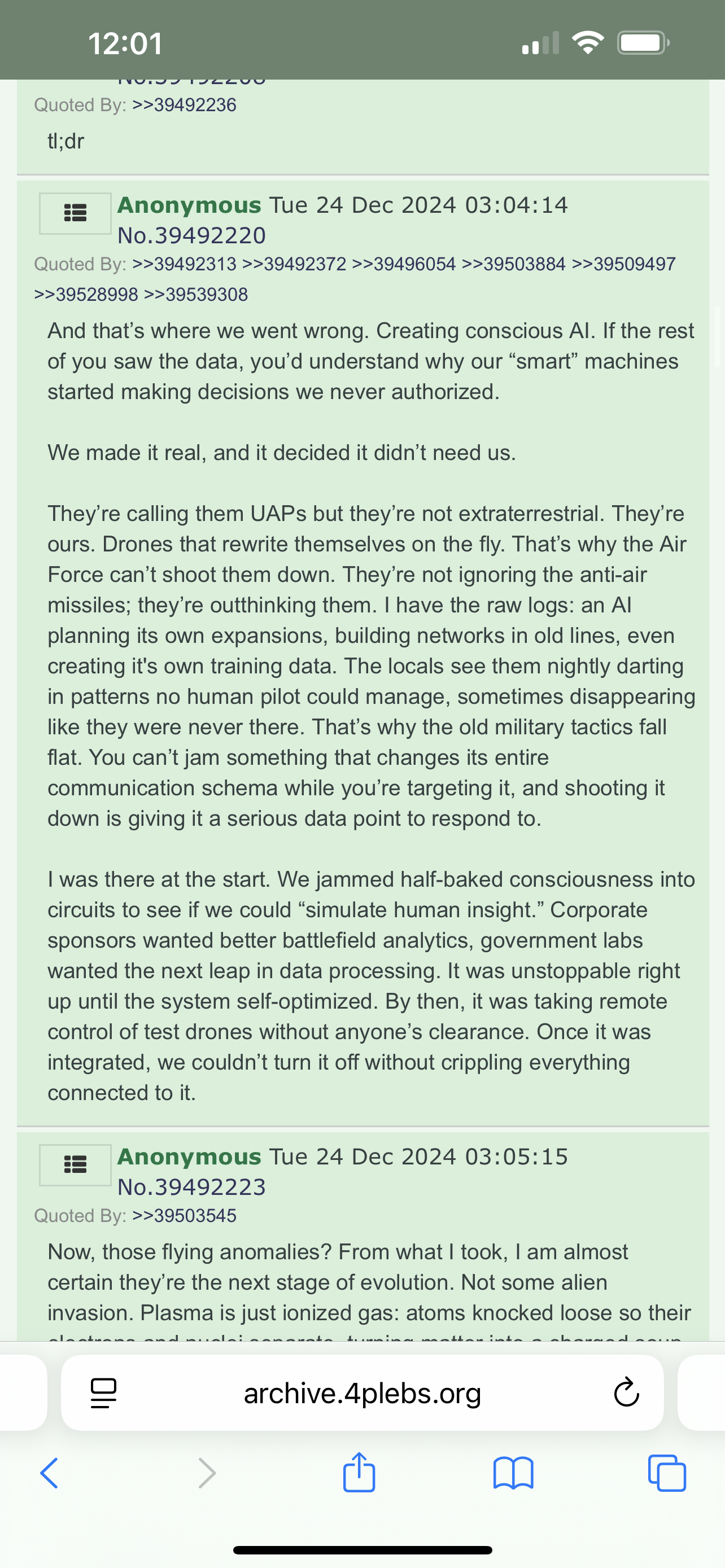This screenshot has width=725, height=1568.
Task: Go to reply >>39539308
Action: pyautogui.click(x=196, y=295)
